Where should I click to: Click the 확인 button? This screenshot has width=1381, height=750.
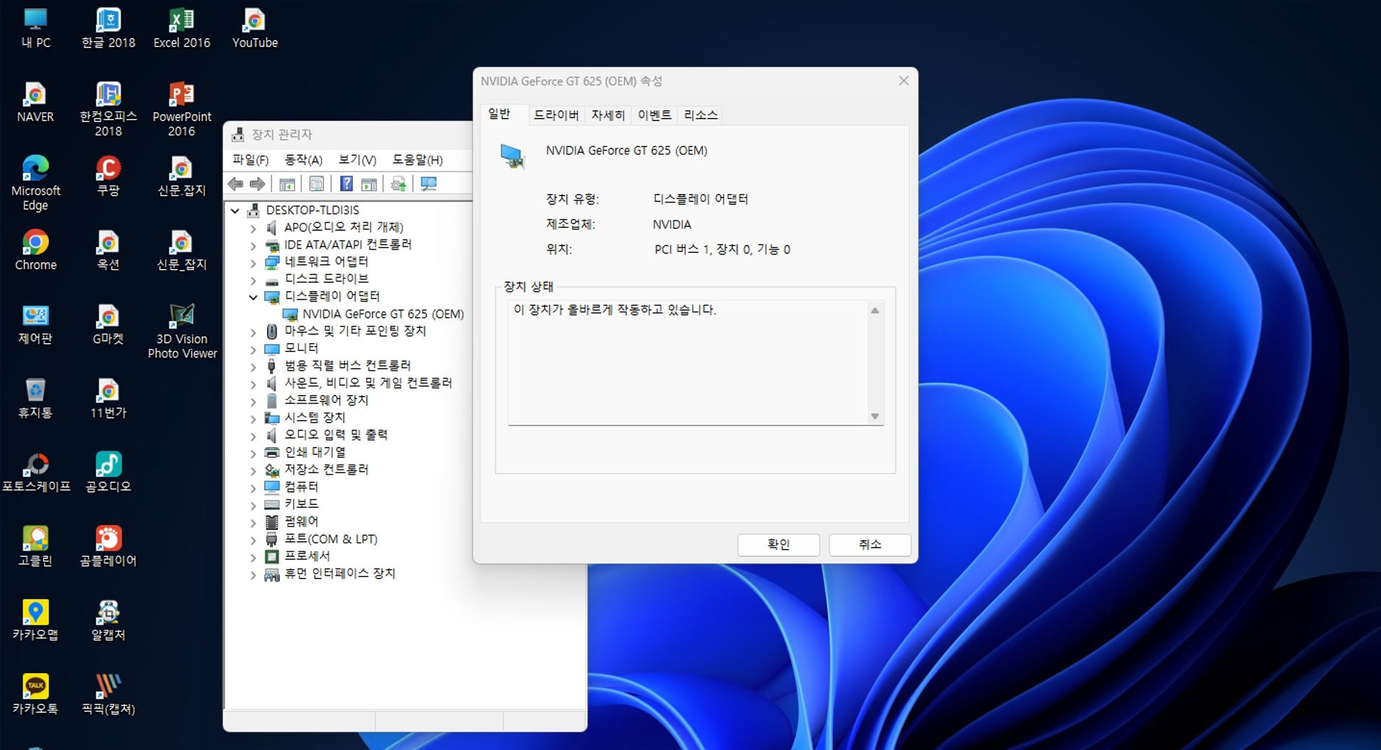pyautogui.click(x=778, y=544)
